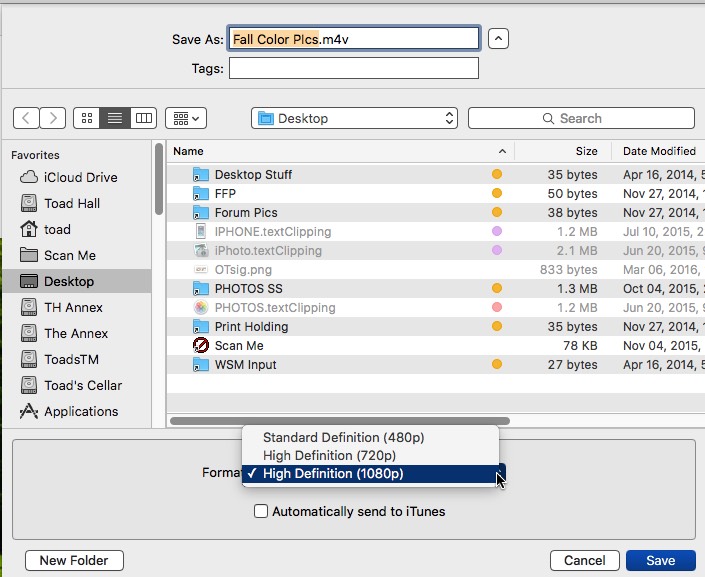Go forward with the right arrow button
This screenshot has height=577, width=705.
click(53, 118)
